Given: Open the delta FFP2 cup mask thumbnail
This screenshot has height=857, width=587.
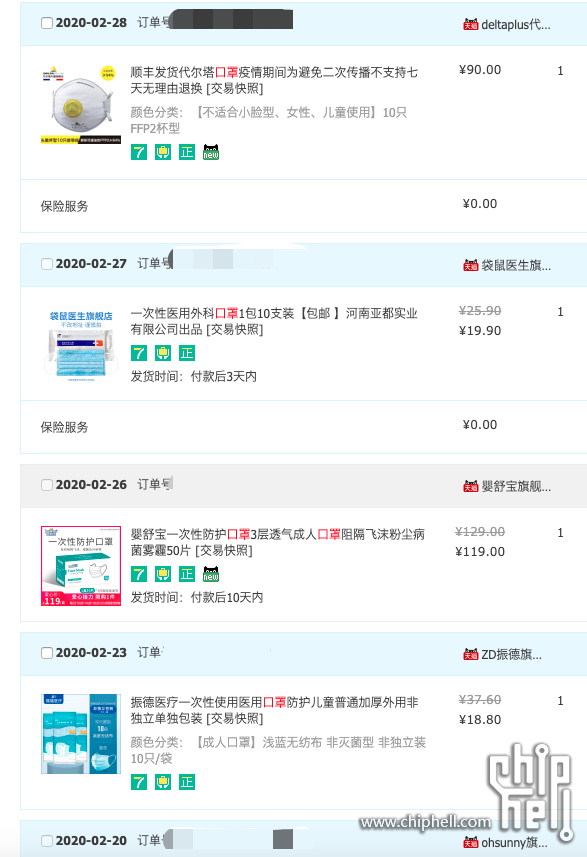Looking at the screenshot, I should pyautogui.click(x=81, y=104).
